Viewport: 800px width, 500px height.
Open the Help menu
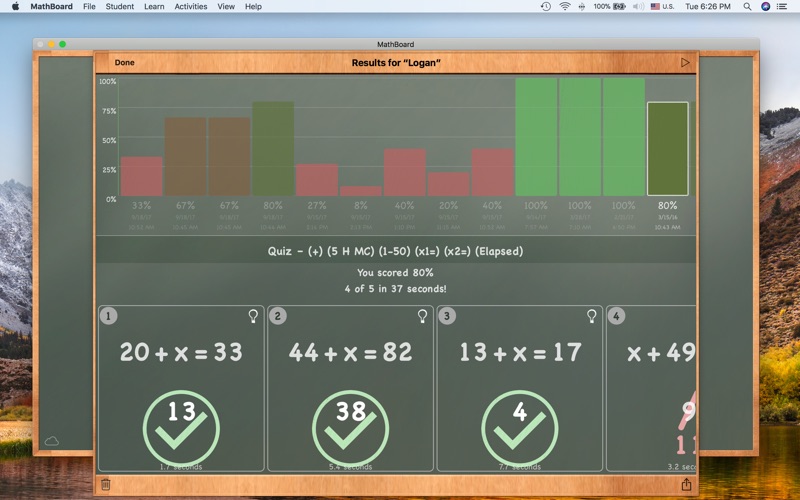[254, 6]
